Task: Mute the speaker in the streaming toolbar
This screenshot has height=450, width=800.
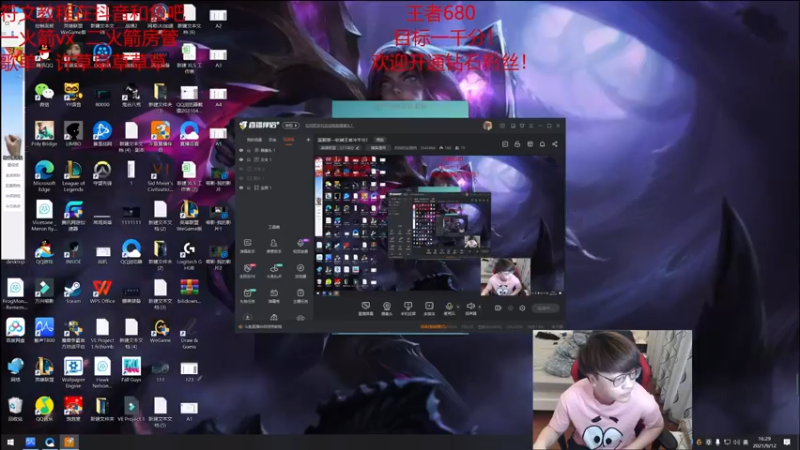Action: tap(470, 307)
